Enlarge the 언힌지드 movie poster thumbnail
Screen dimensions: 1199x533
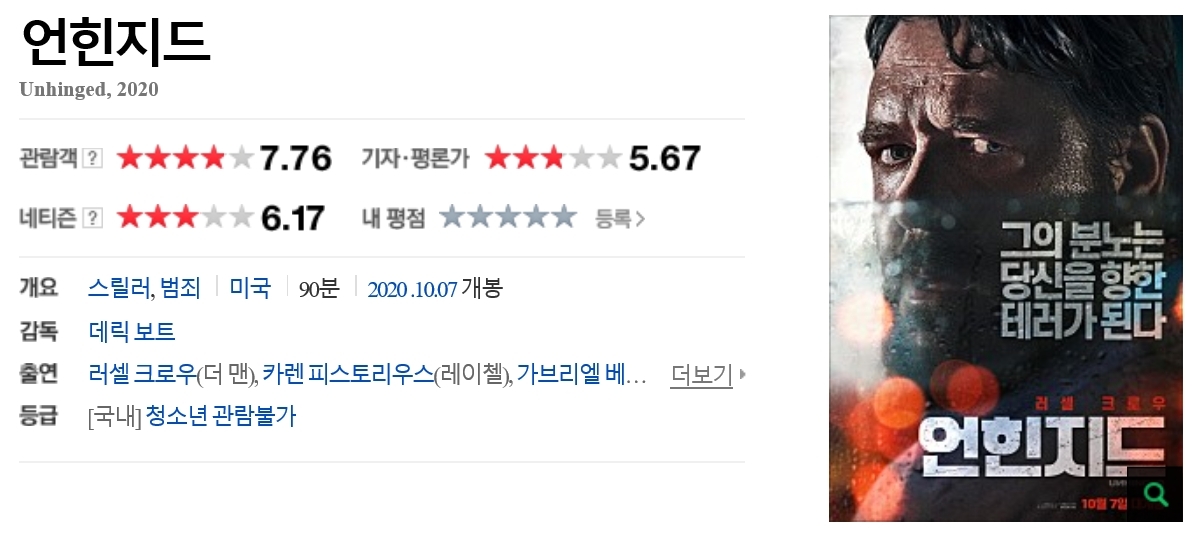coord(1006,268)
